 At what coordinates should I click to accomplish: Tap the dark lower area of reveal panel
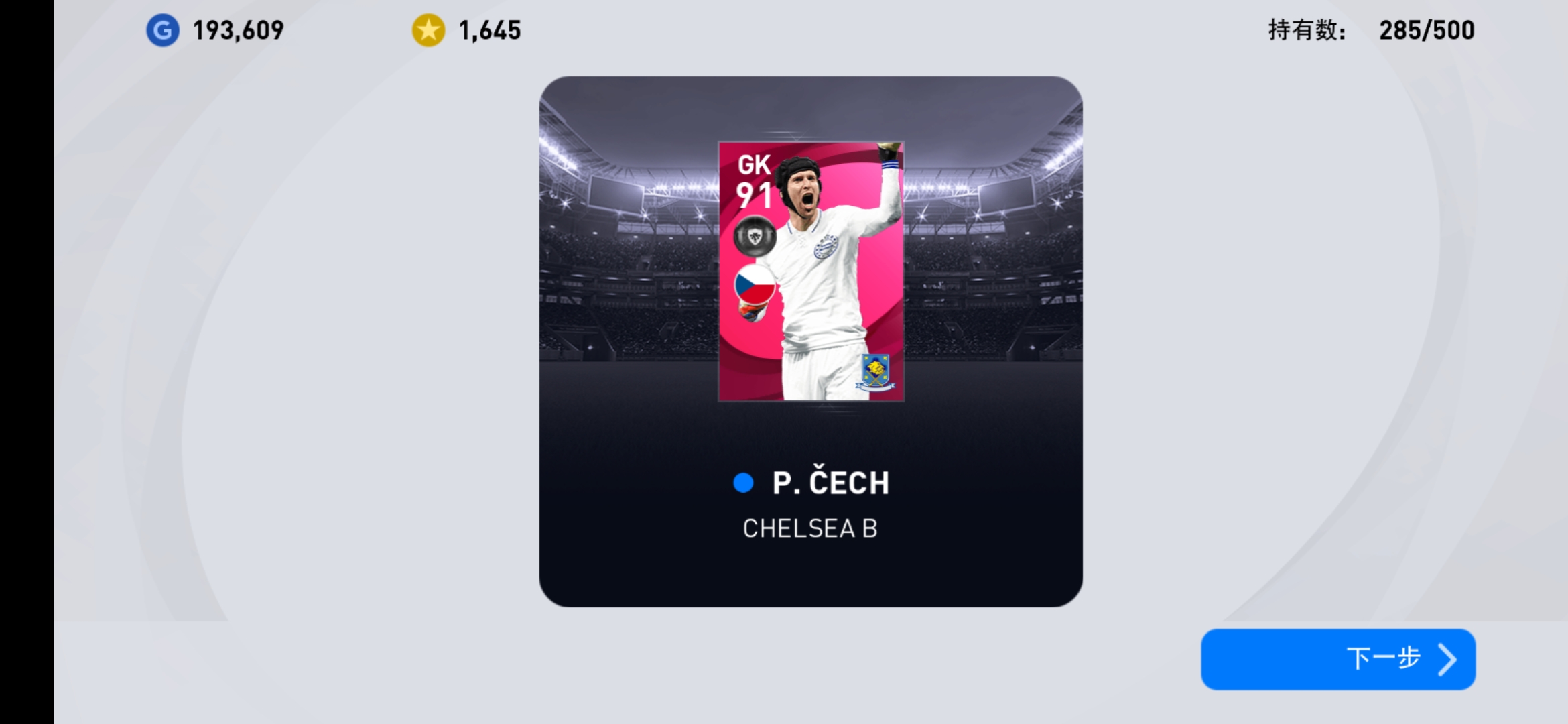coord(811,577)
